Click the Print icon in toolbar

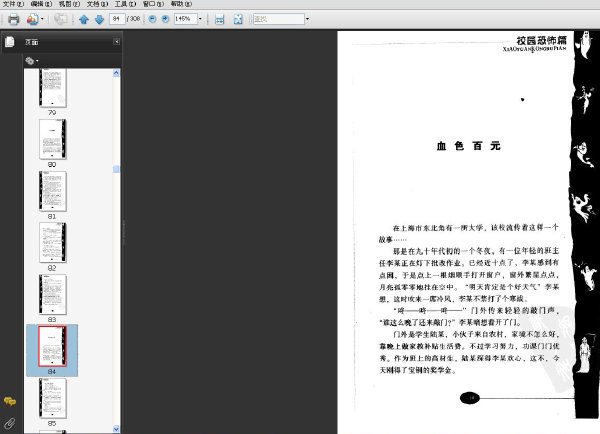pyautogui.click(x=13, y=19)
